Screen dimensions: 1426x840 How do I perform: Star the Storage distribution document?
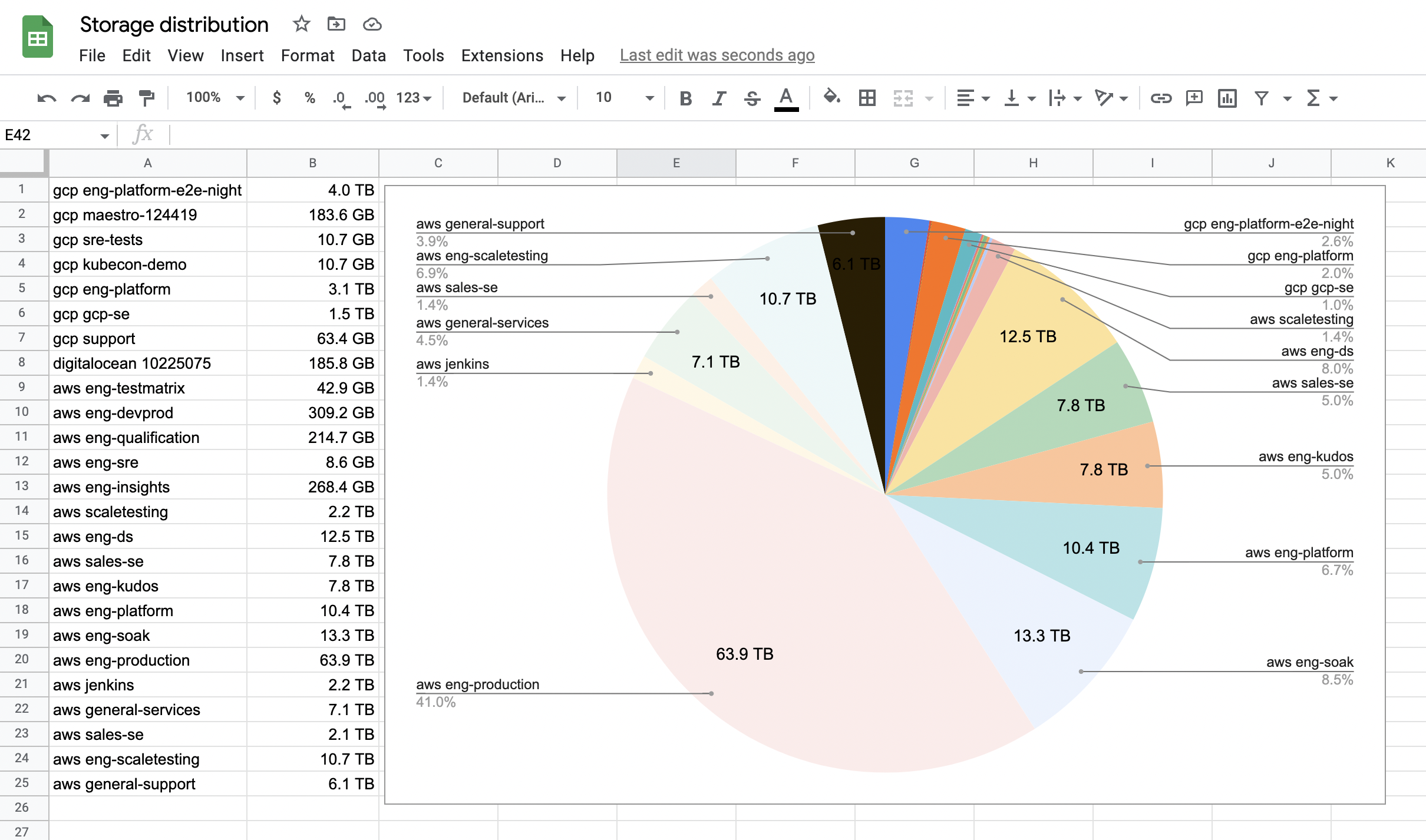[x=301, y=24]
